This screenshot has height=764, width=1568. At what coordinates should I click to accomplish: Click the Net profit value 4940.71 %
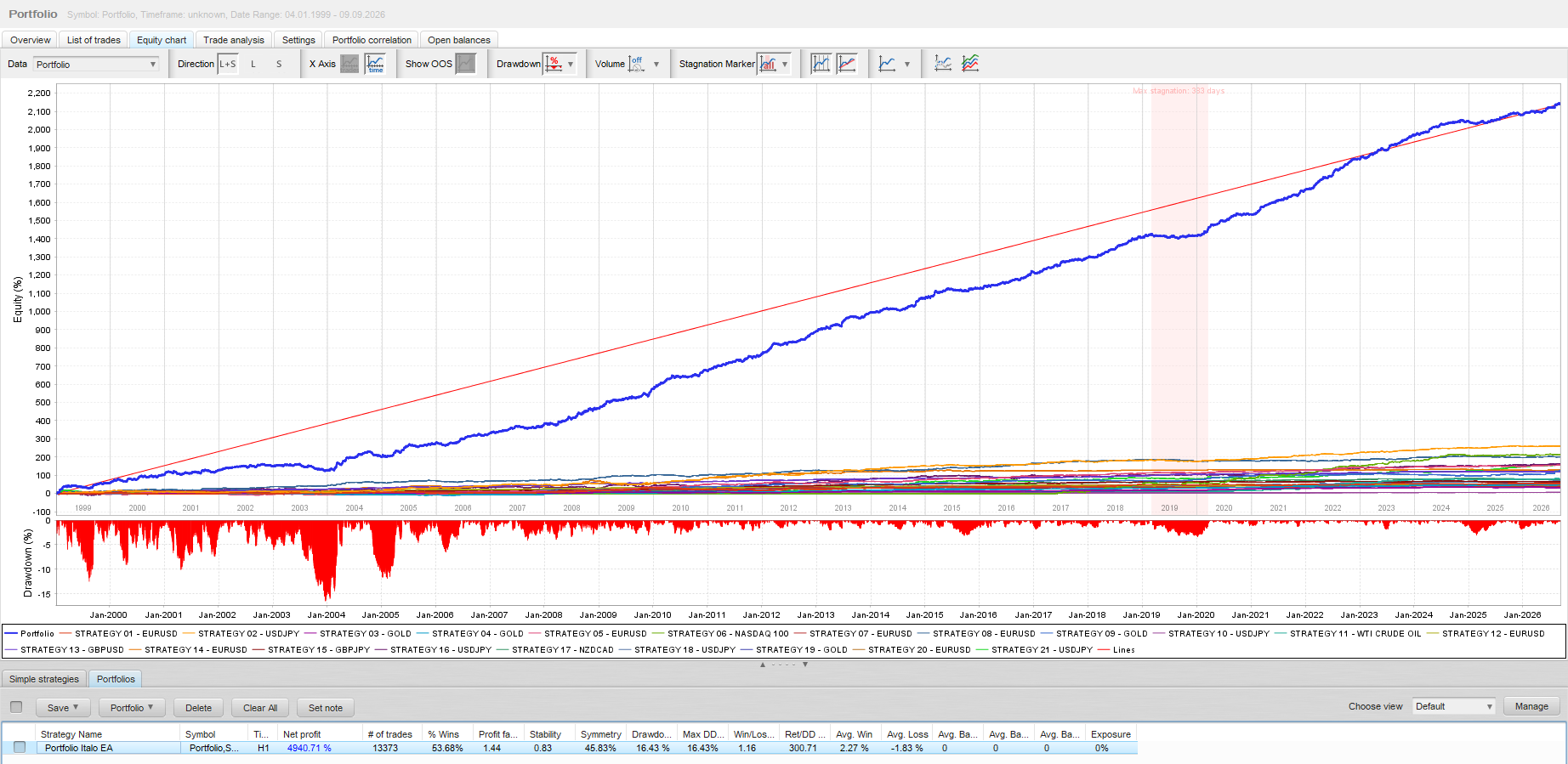tap(310, 748)
